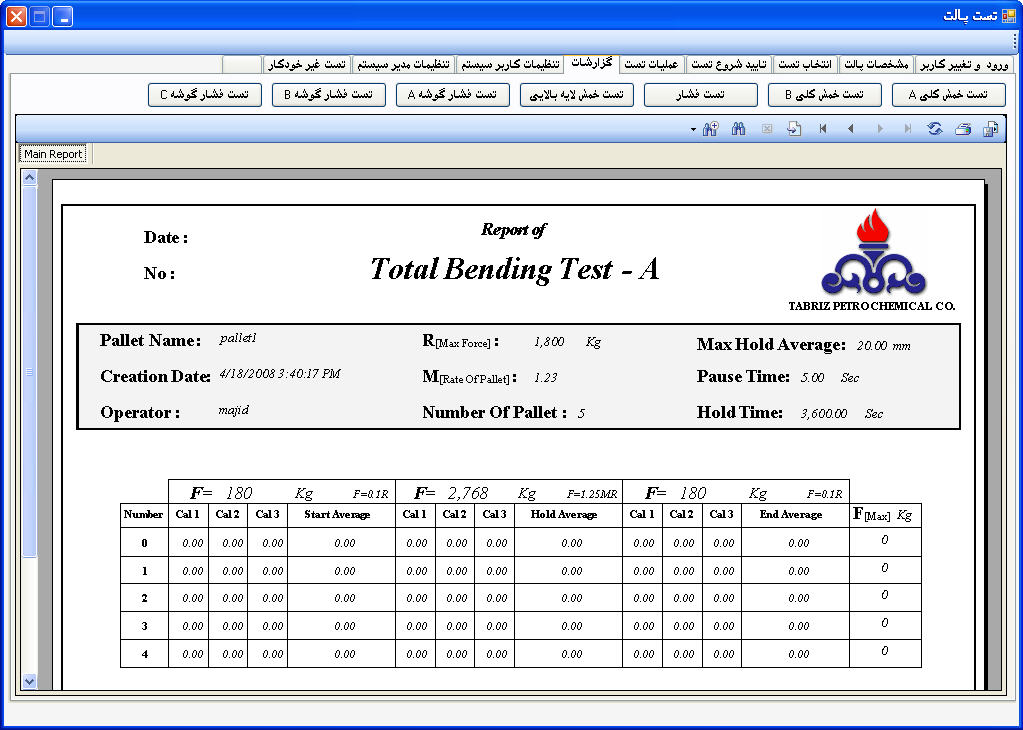Click the Go to Page icon
The height and width of the screenshot is (730, 1023).
coord(794,129)
